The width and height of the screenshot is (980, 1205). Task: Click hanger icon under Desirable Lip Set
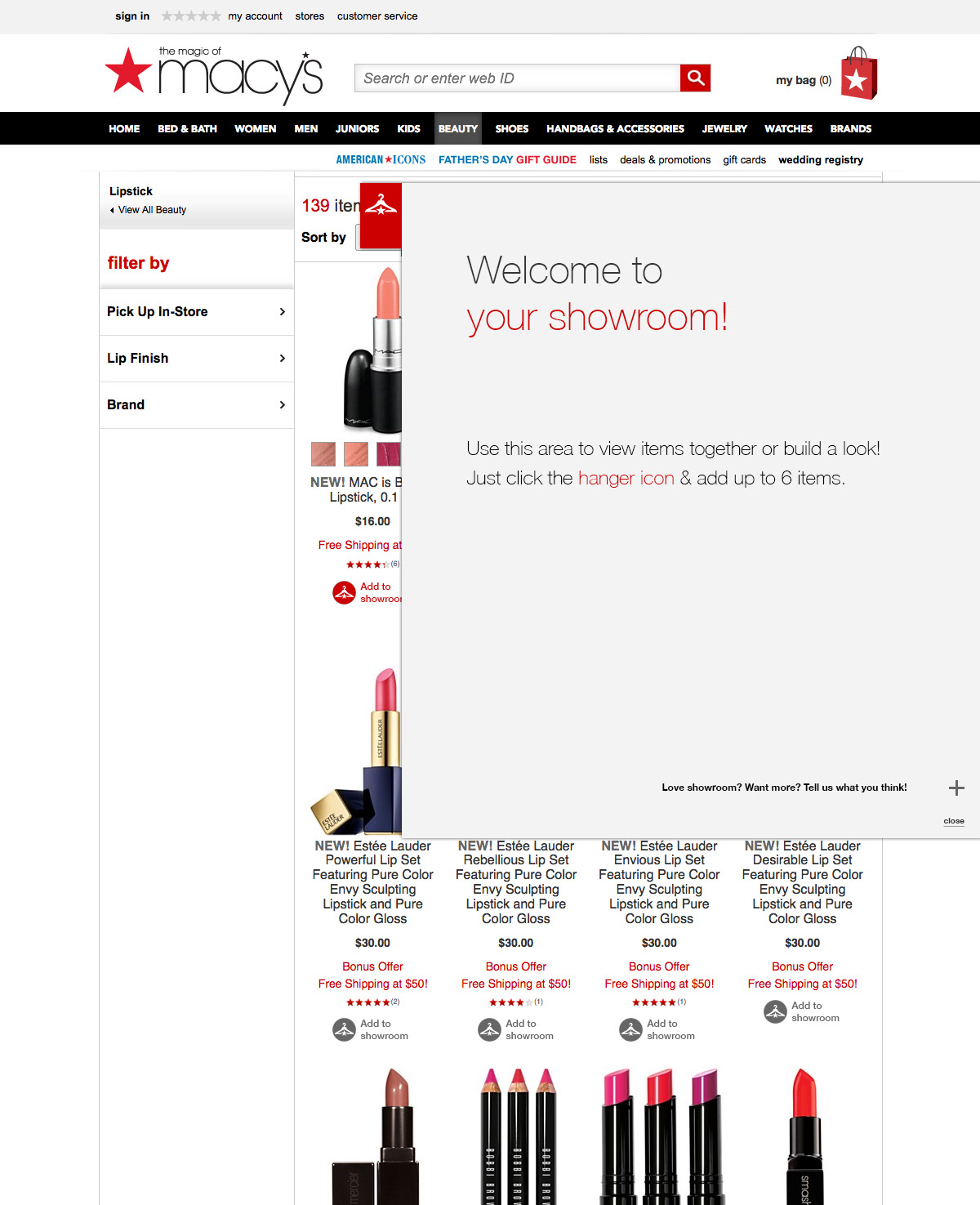pos(775,1011)
